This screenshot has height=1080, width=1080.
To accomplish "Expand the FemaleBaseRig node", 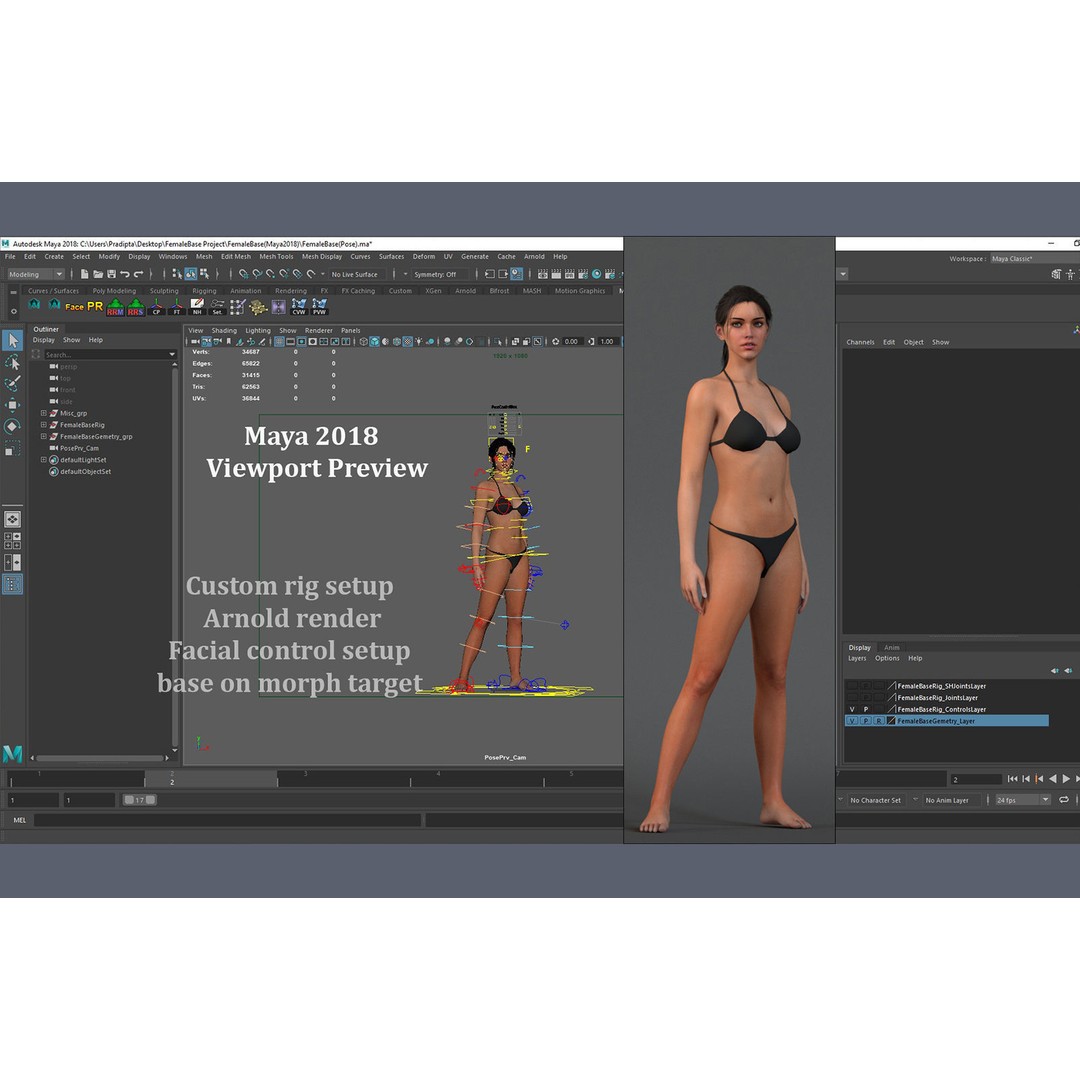I will pyautogui.click(x=43, y=425).
